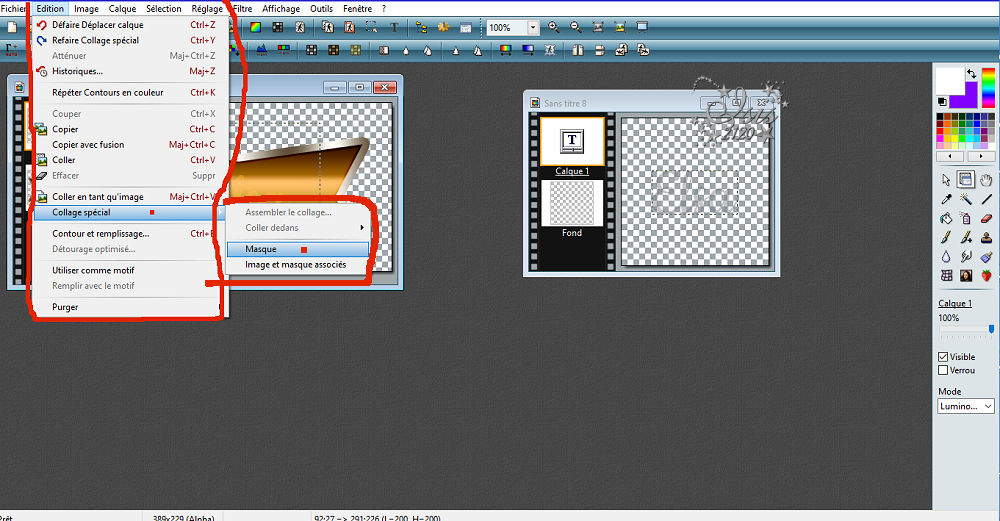Select the Clone Stamp tool
The height and width of the screenshot is (521, 1000).
click(987, 237)
